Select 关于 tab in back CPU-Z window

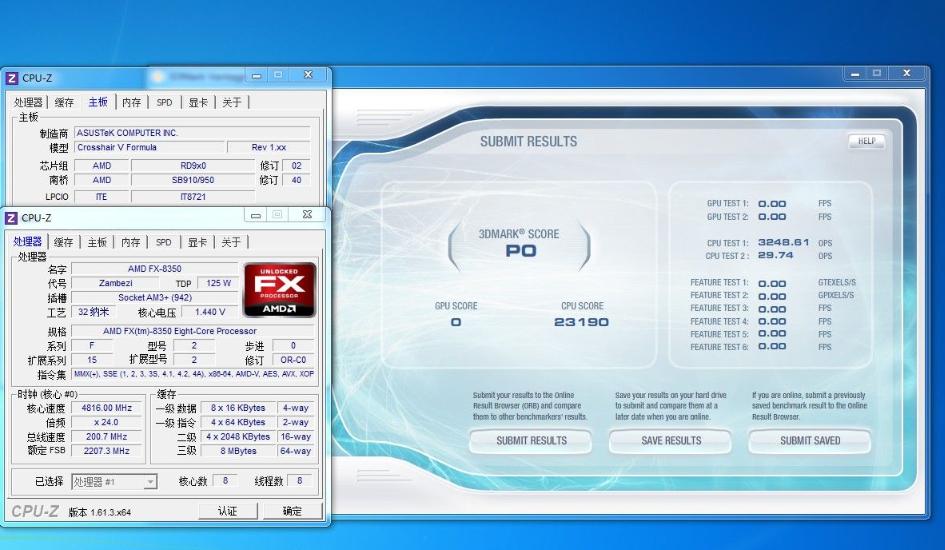coord(232,102)
